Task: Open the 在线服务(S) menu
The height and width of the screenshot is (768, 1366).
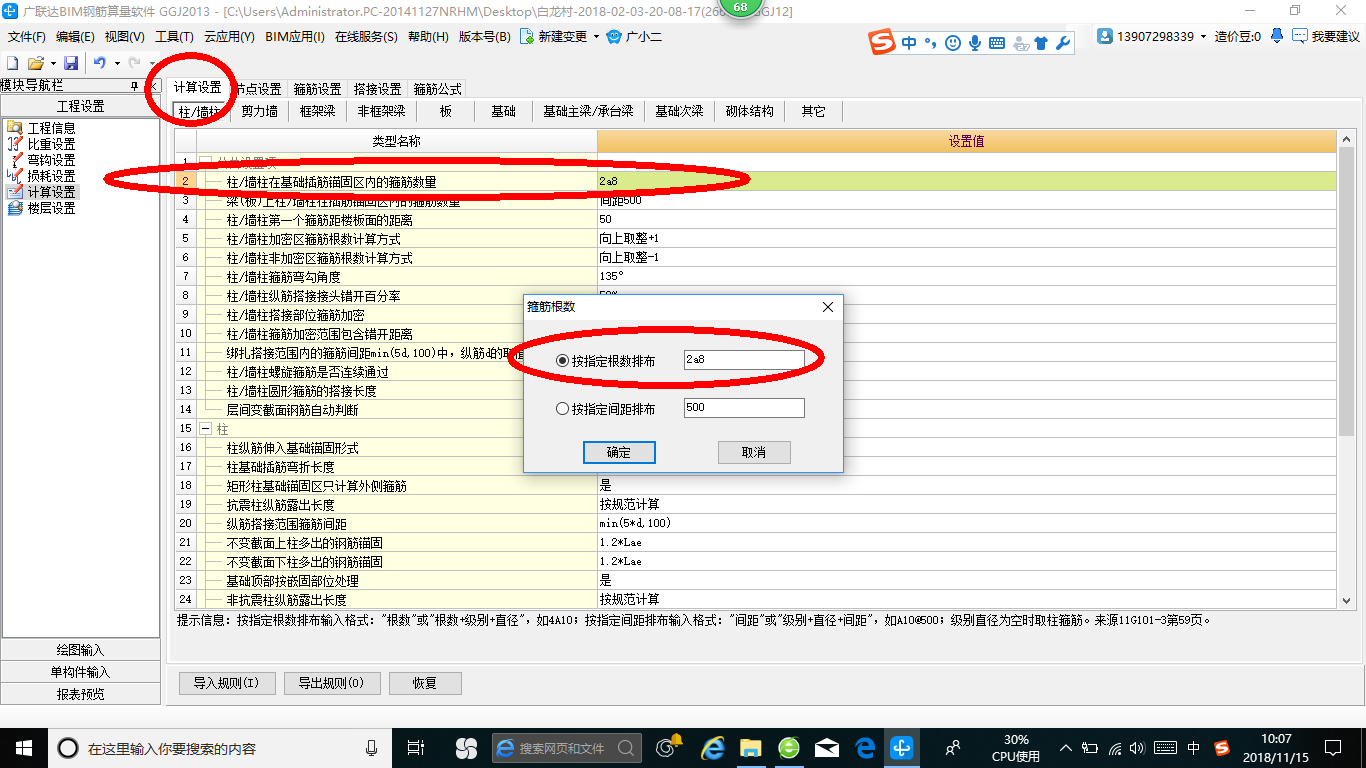Action: coord(366,36)
